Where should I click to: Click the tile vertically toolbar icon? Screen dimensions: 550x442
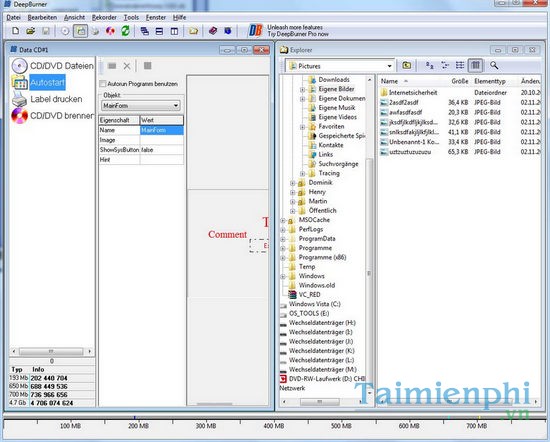(174, 31)
